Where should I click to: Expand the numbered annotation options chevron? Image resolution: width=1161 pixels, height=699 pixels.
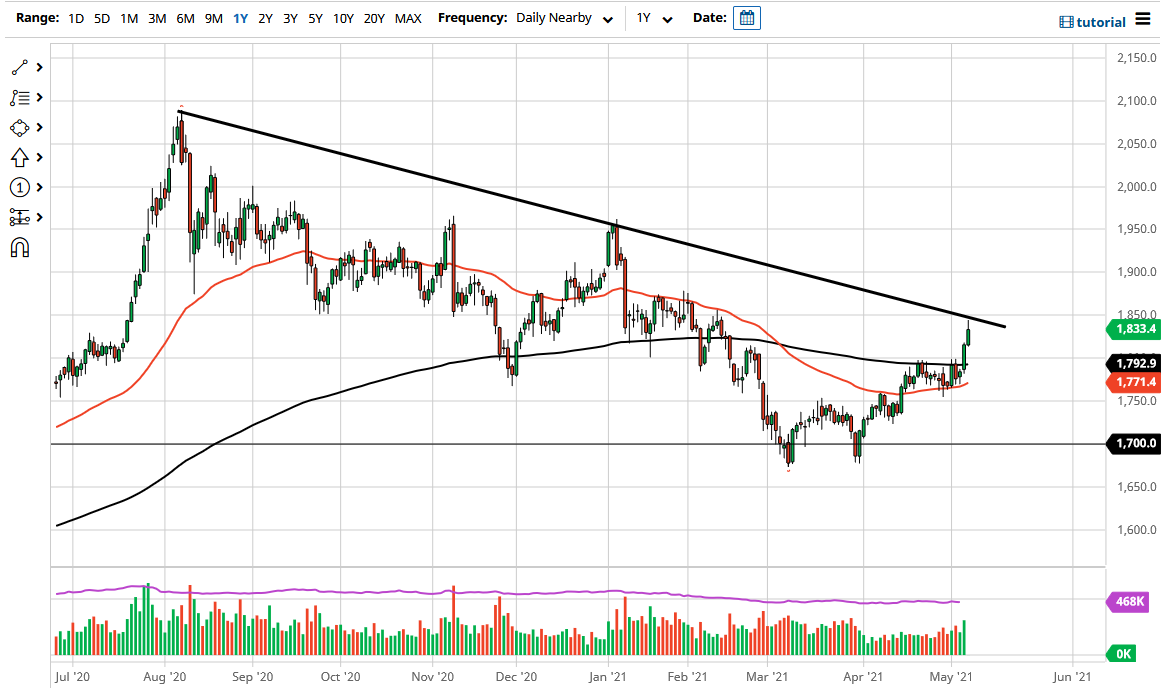coord(39,187)
